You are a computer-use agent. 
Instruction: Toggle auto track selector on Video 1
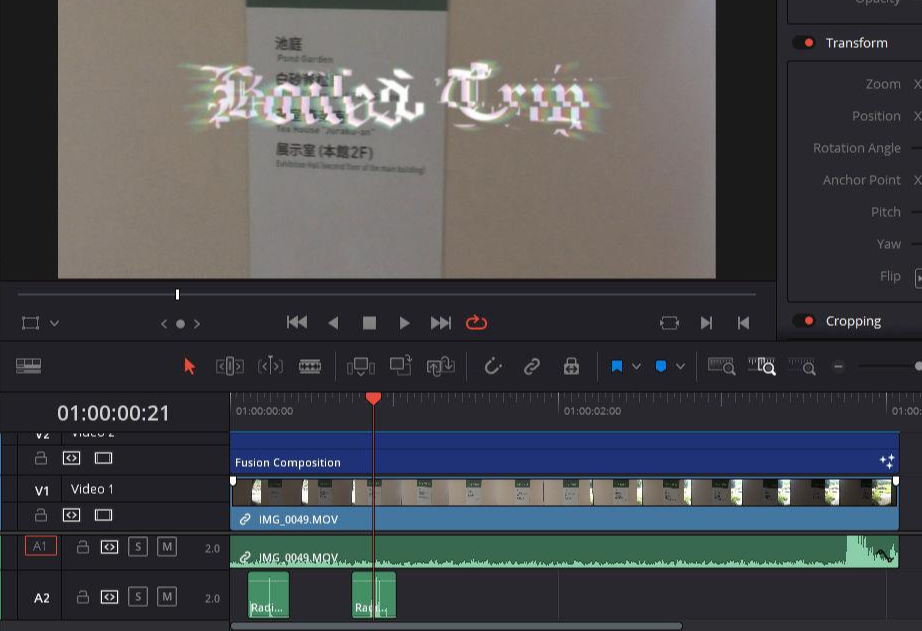71,515
